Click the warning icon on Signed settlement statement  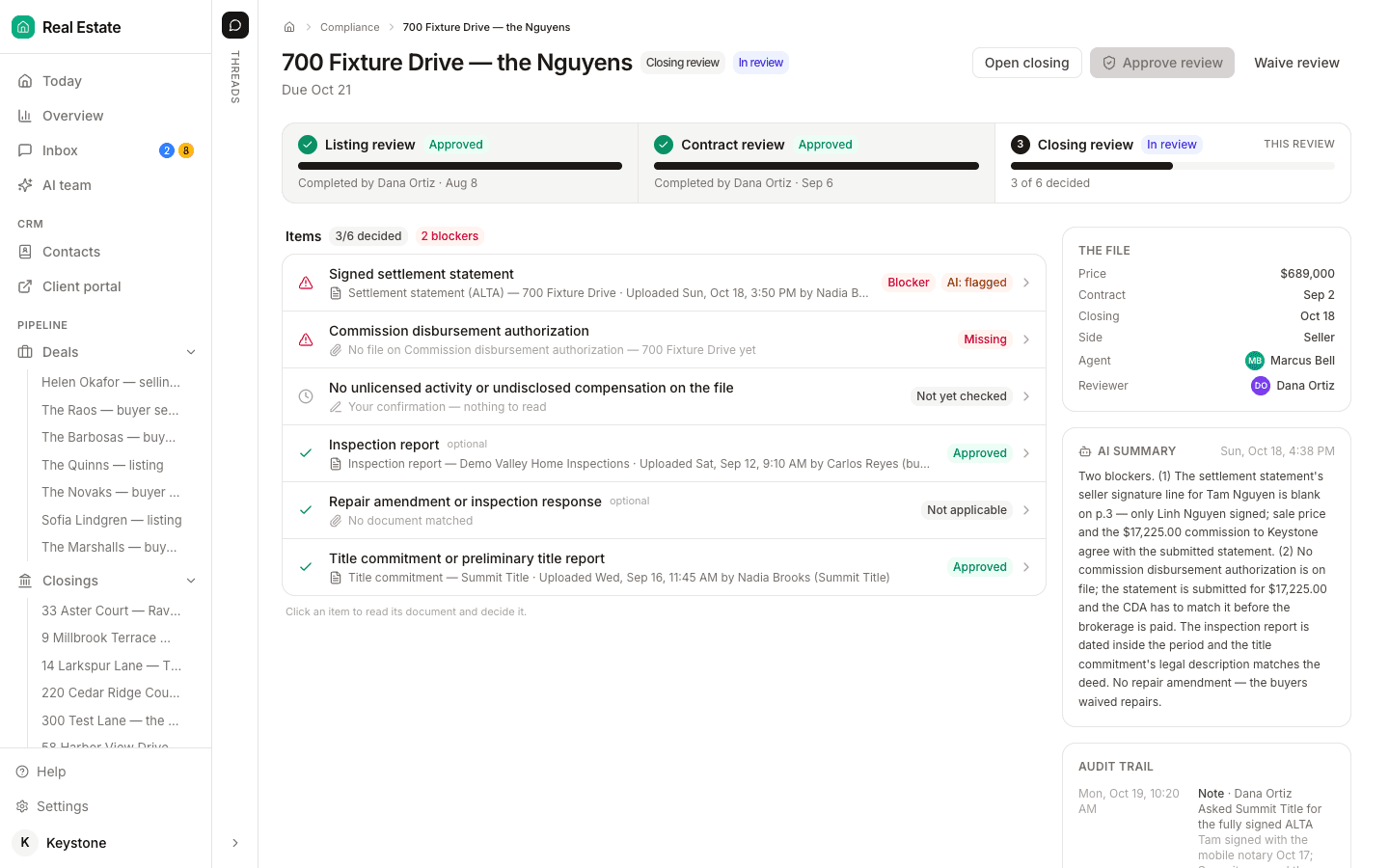(306, 283)
